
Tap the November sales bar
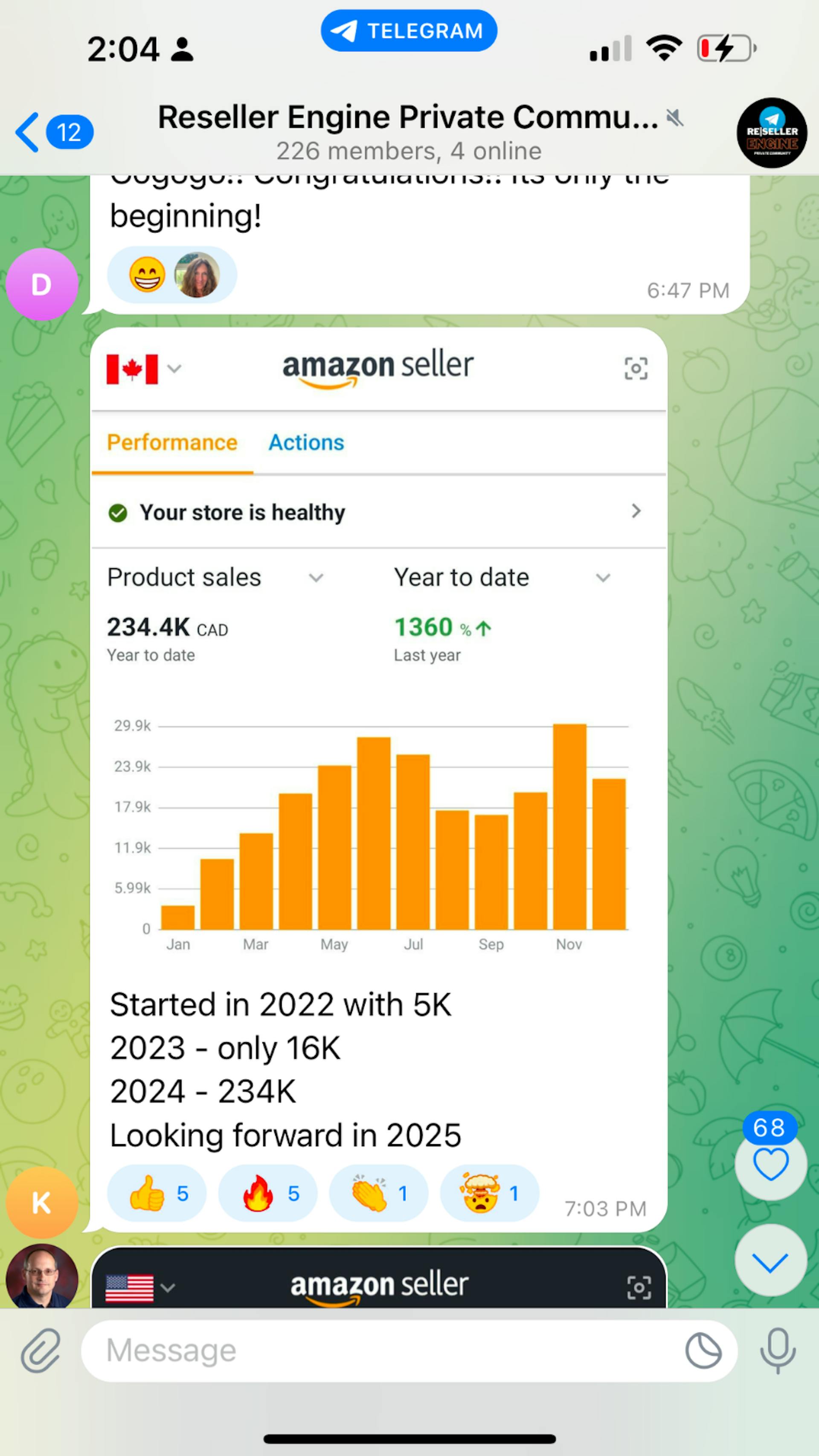point(569,826)
